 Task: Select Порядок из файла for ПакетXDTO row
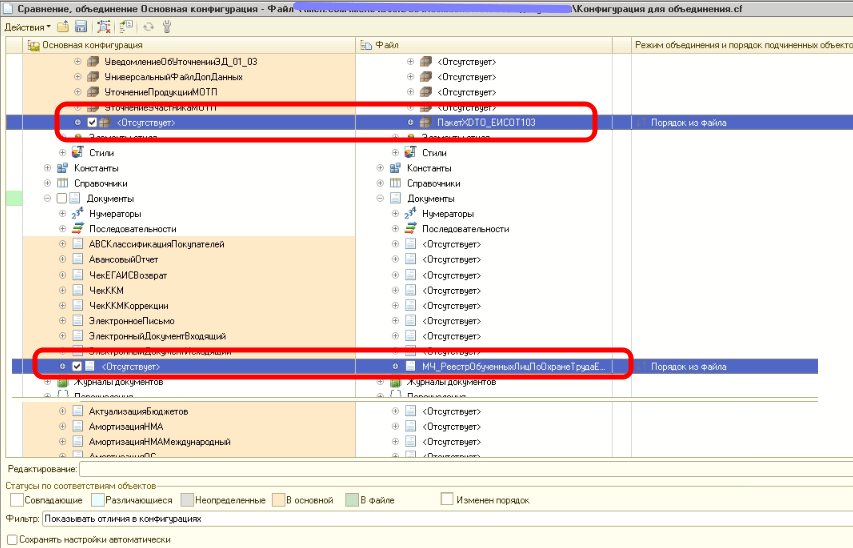click(x=688, y=123)
